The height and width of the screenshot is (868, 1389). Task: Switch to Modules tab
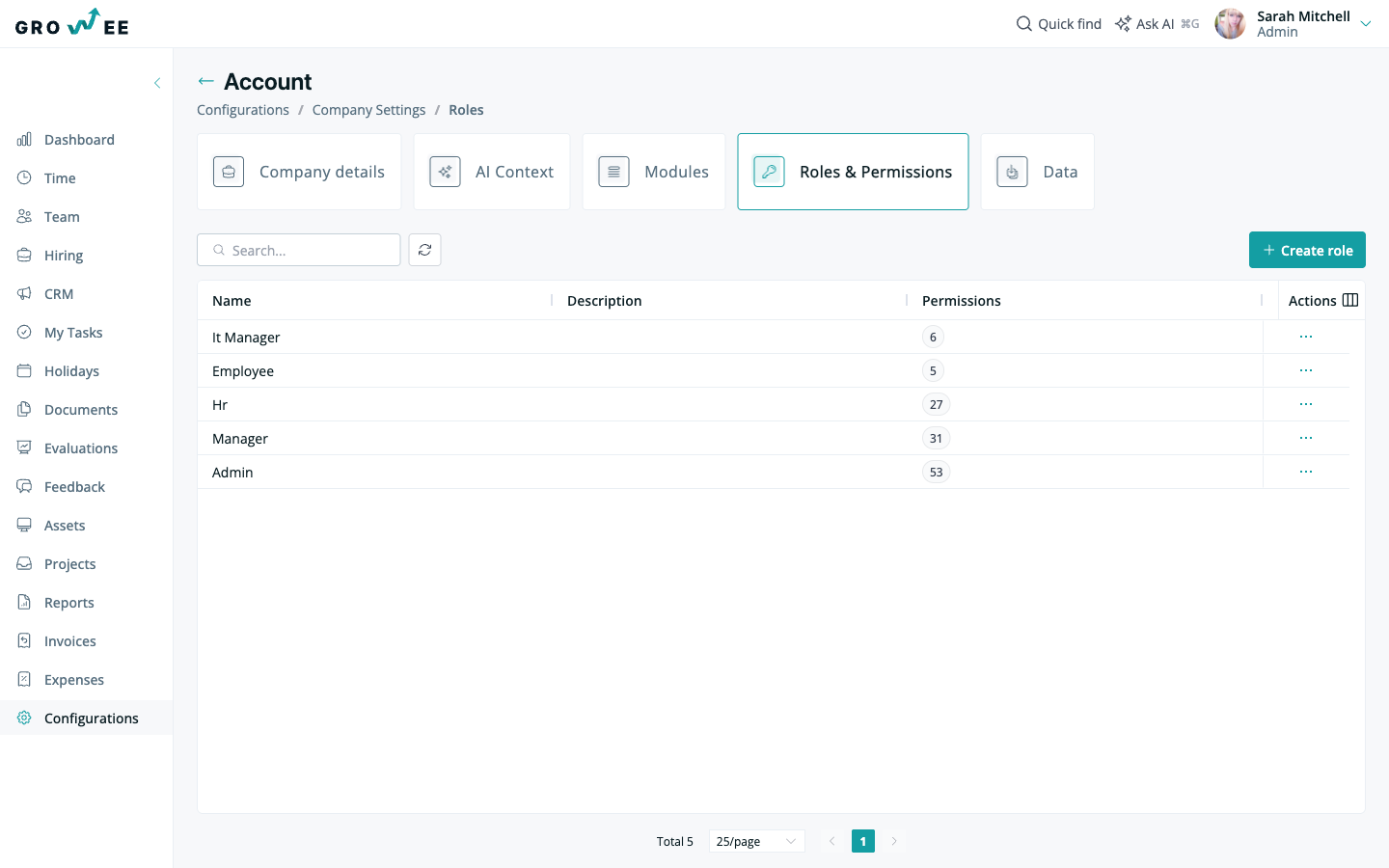point(654,172)
